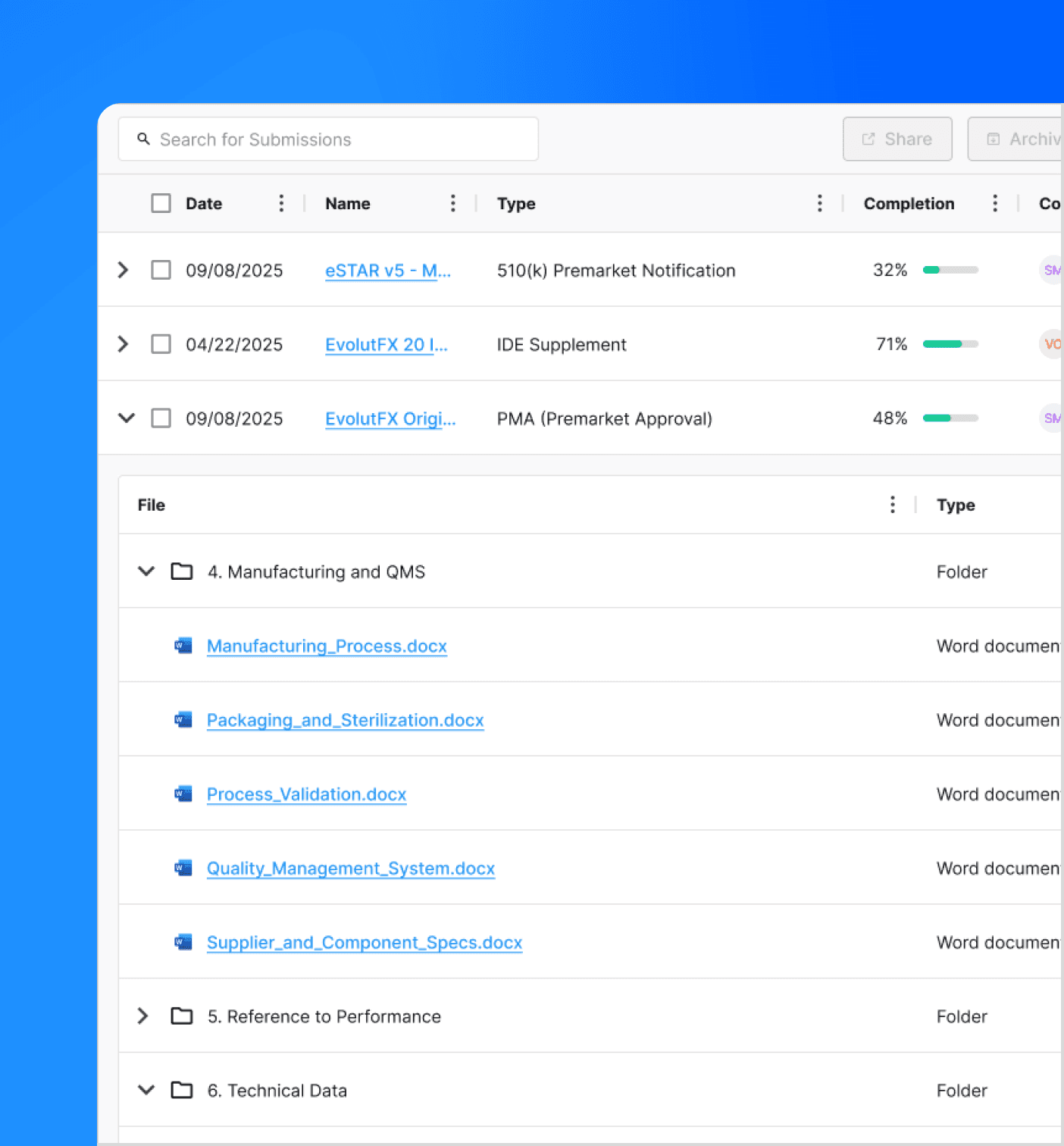Open Supplier_and_Component_Specs.docx
The image size is (1064, 1146).
[365, 942]
